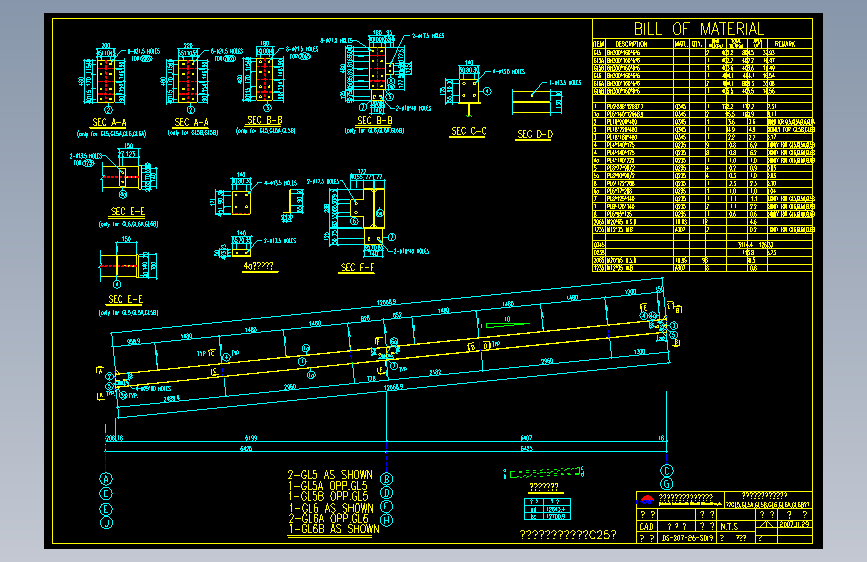Viewport: 867px width, 562px height.
Task: Select the 4a????? detail label
Action: coord(258,266)
